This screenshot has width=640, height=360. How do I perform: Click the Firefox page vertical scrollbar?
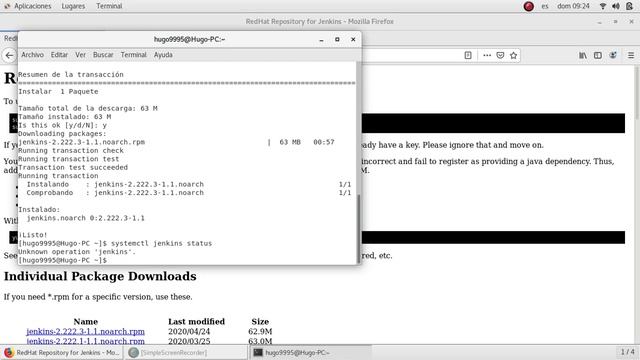pyautogui.click(x=638, y=92)
